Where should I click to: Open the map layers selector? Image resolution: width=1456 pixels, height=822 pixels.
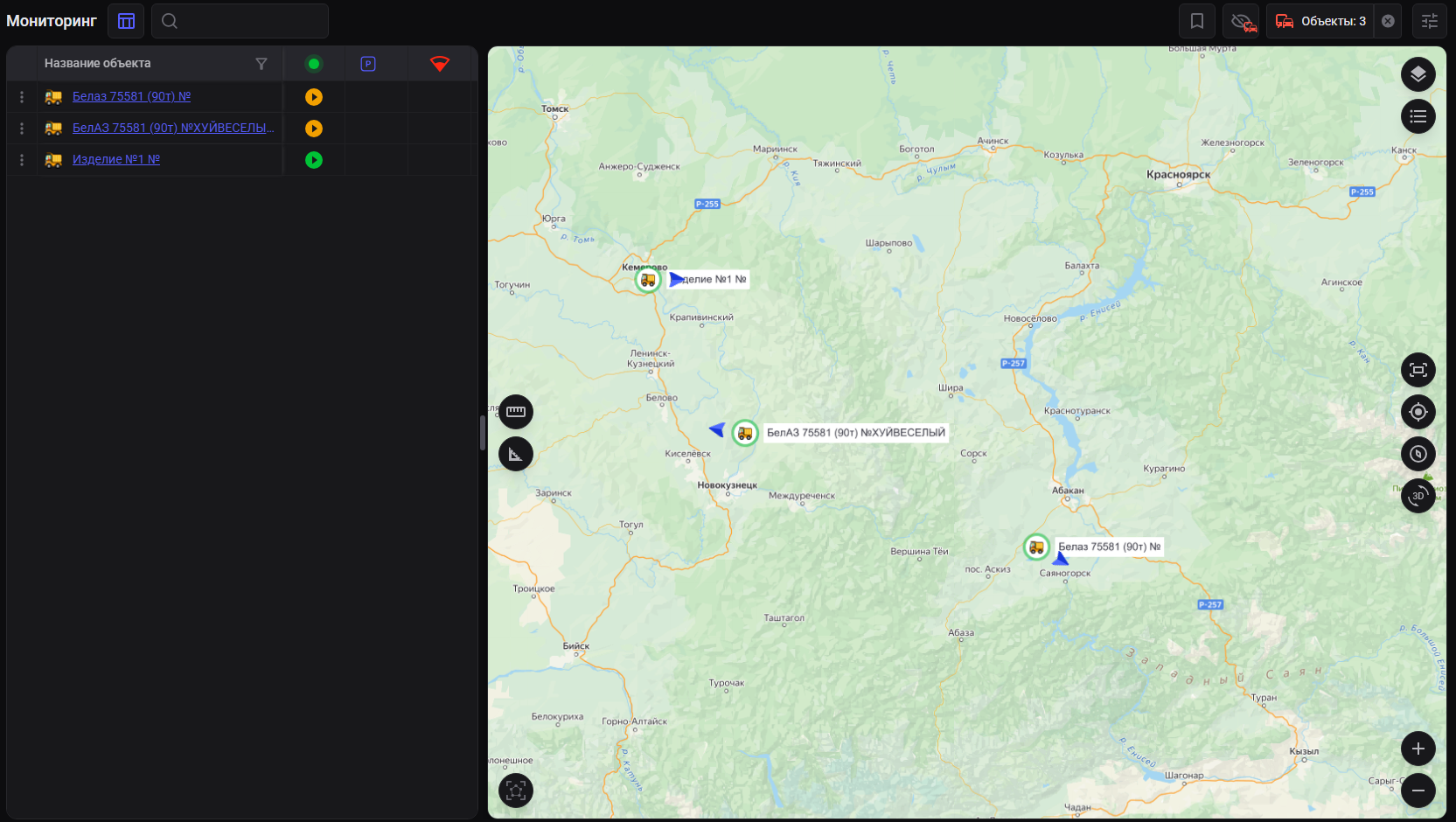(x=1418, y=74)
